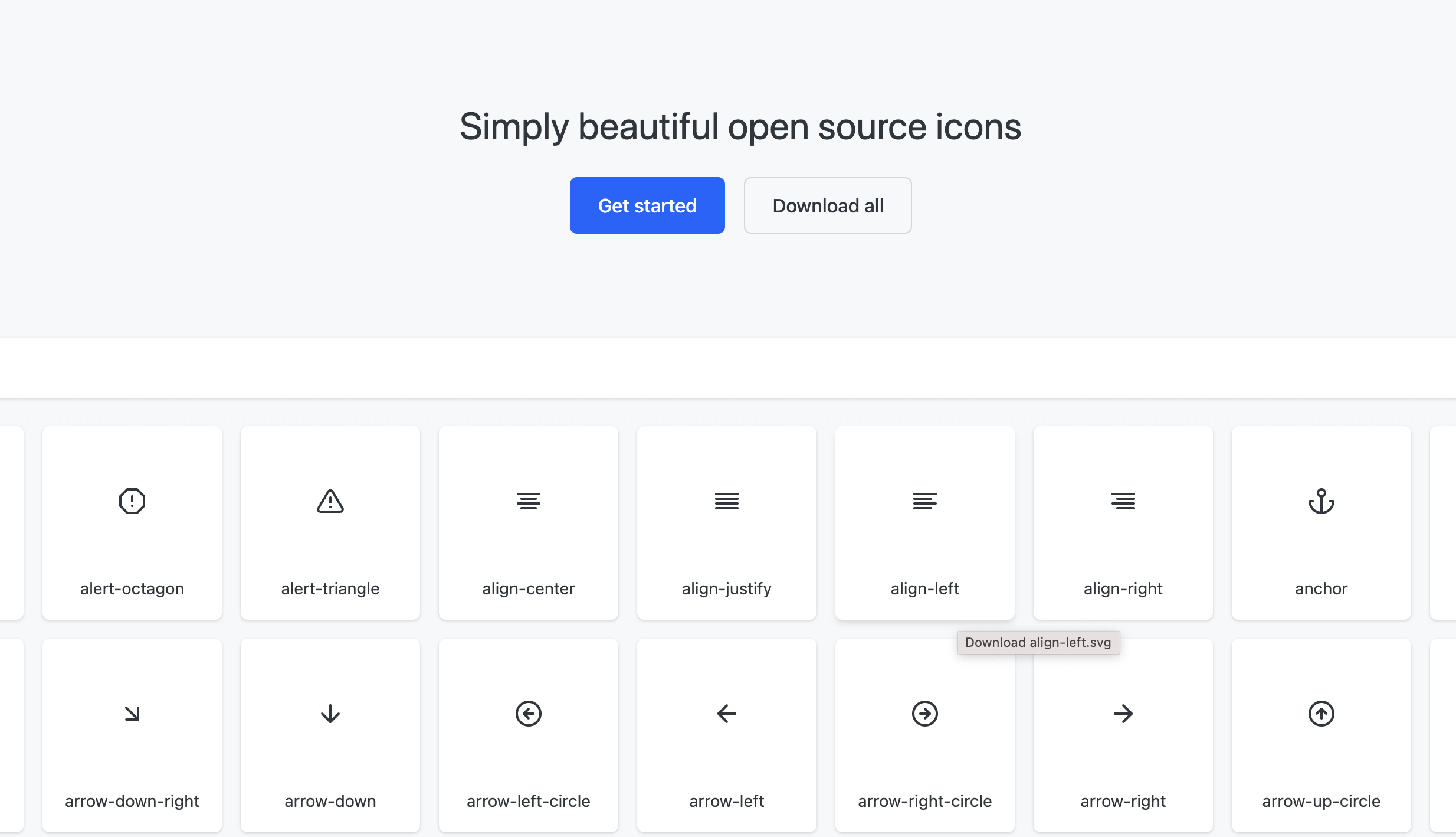Screen dimensions: 1456x837
Task: Click the Download all button
Action: pos(828,205)
